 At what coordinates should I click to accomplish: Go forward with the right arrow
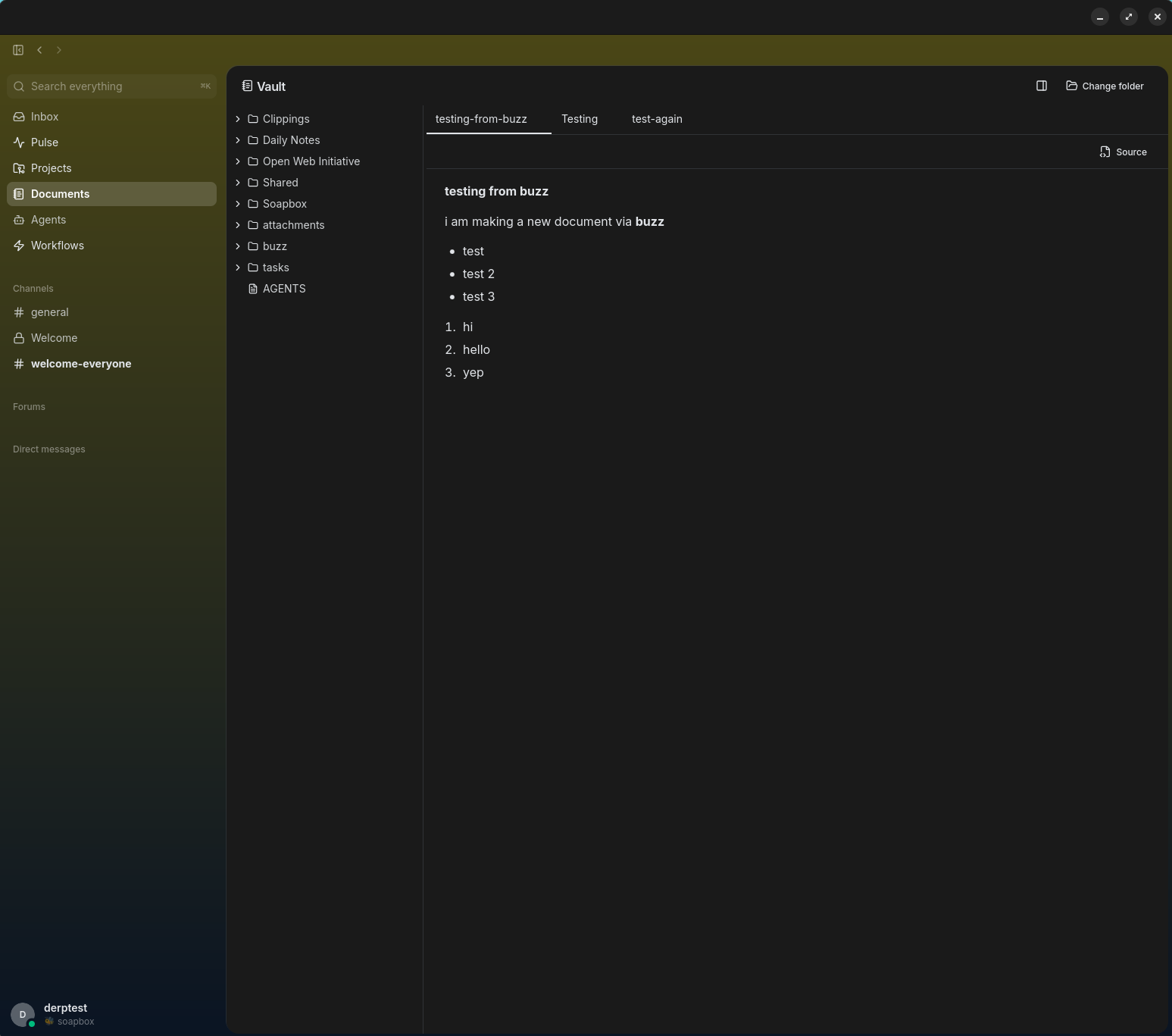coord(59,50)
